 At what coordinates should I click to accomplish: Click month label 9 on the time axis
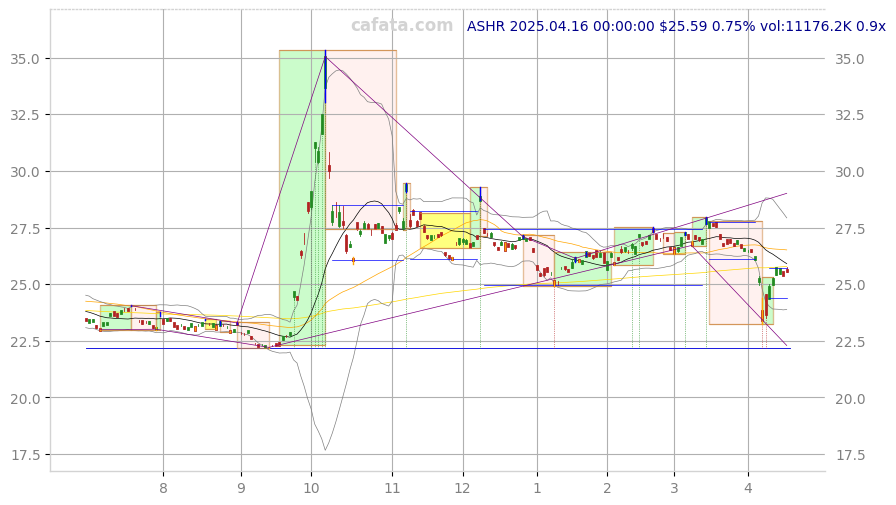coord(241,488)
